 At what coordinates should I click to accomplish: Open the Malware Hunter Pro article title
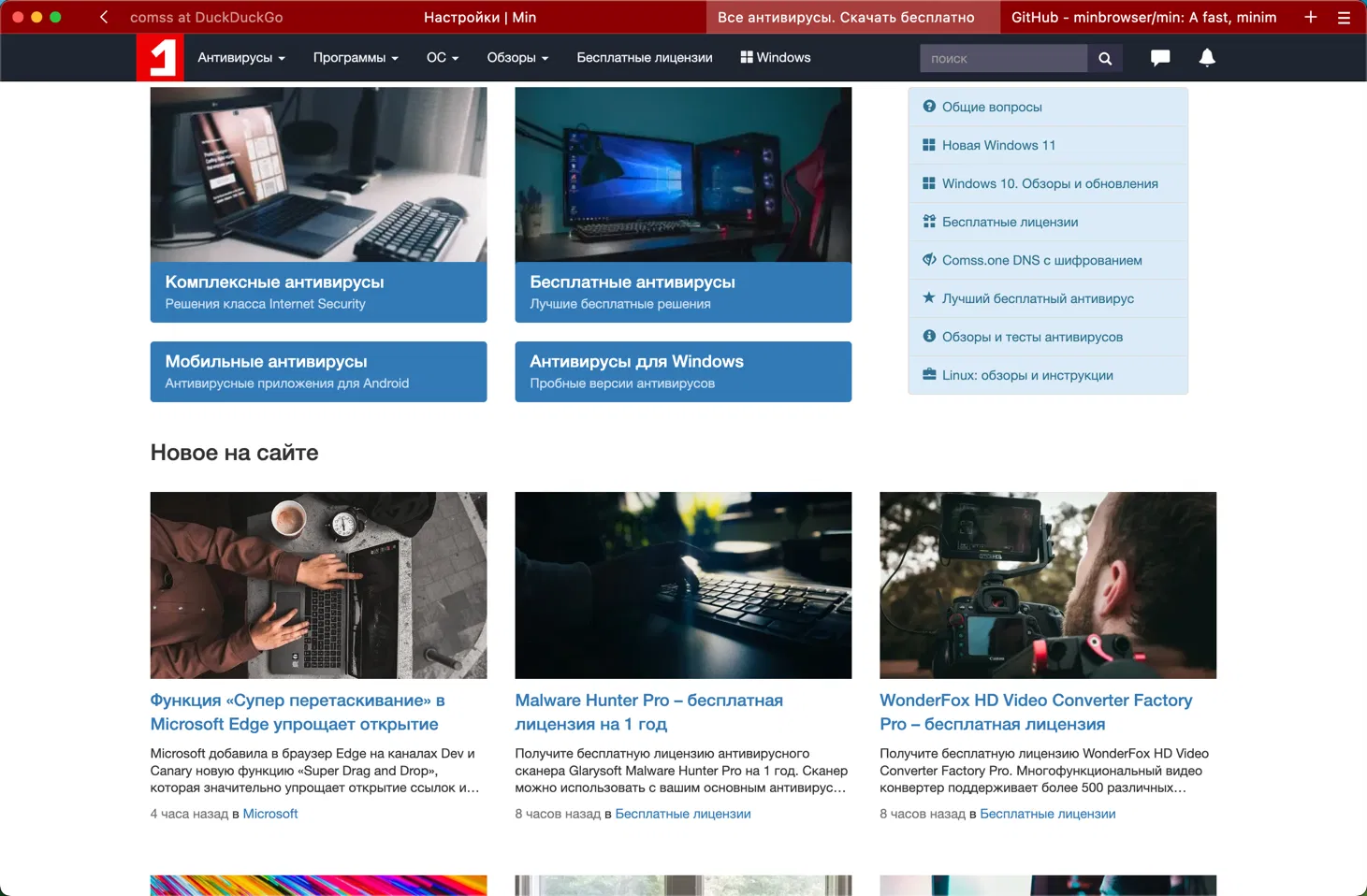648,712
